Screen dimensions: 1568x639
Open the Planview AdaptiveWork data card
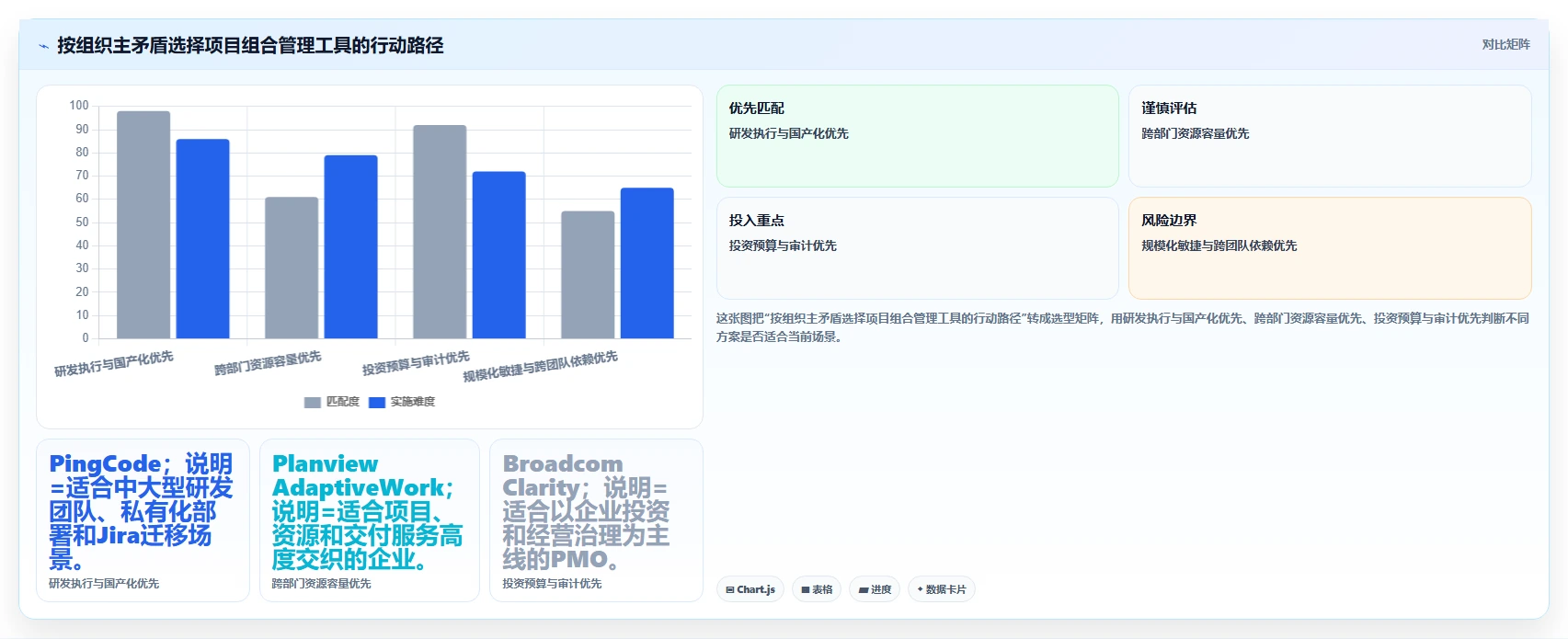pos(370,520)
